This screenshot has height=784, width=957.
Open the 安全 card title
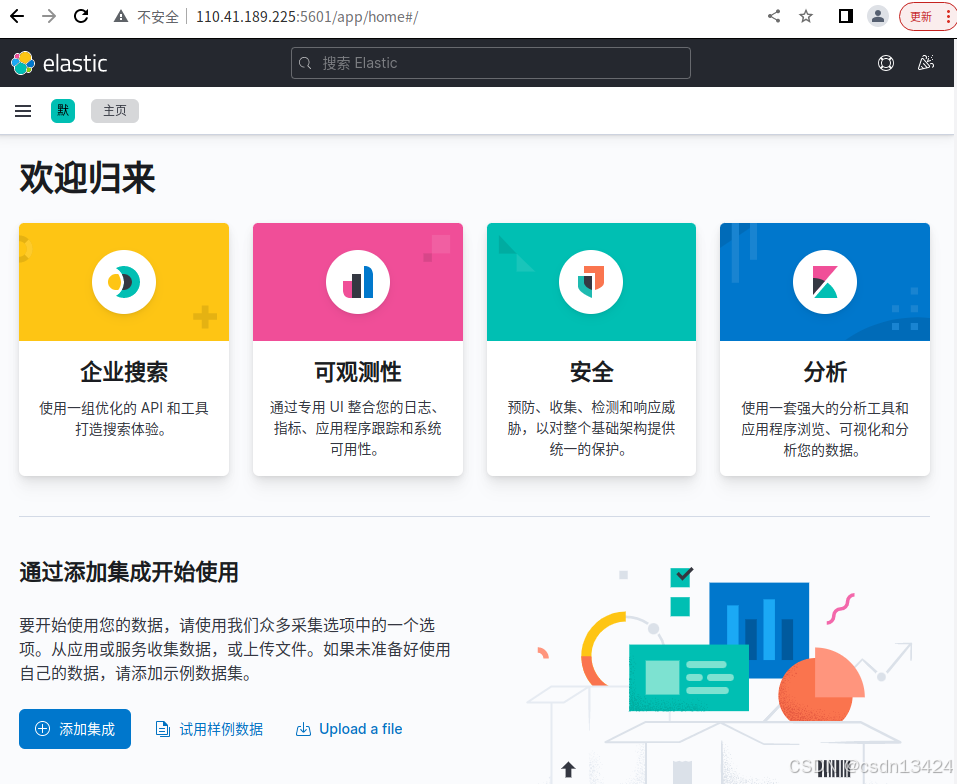tap(591, 372)
